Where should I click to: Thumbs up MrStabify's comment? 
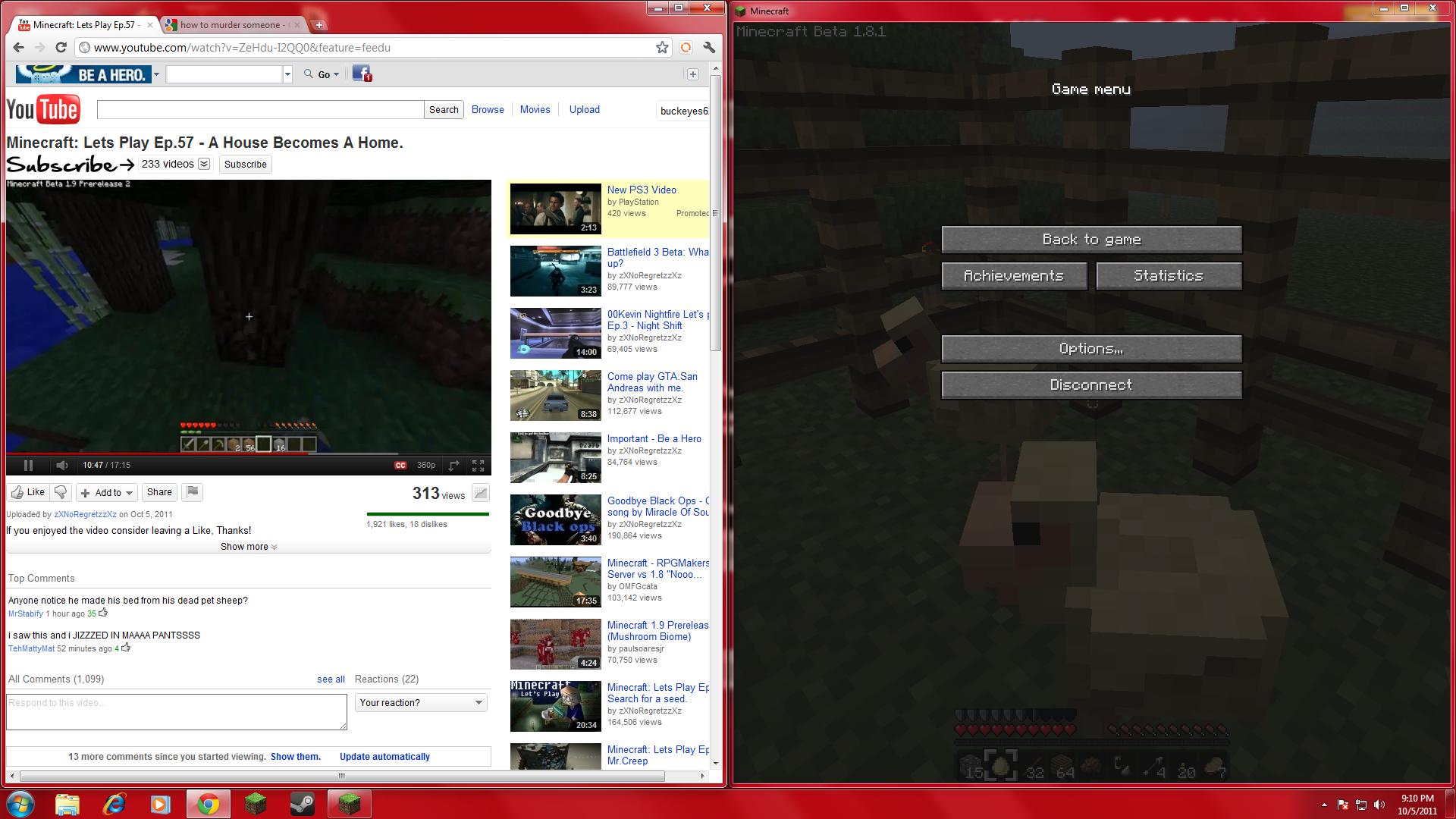(103, 613)
